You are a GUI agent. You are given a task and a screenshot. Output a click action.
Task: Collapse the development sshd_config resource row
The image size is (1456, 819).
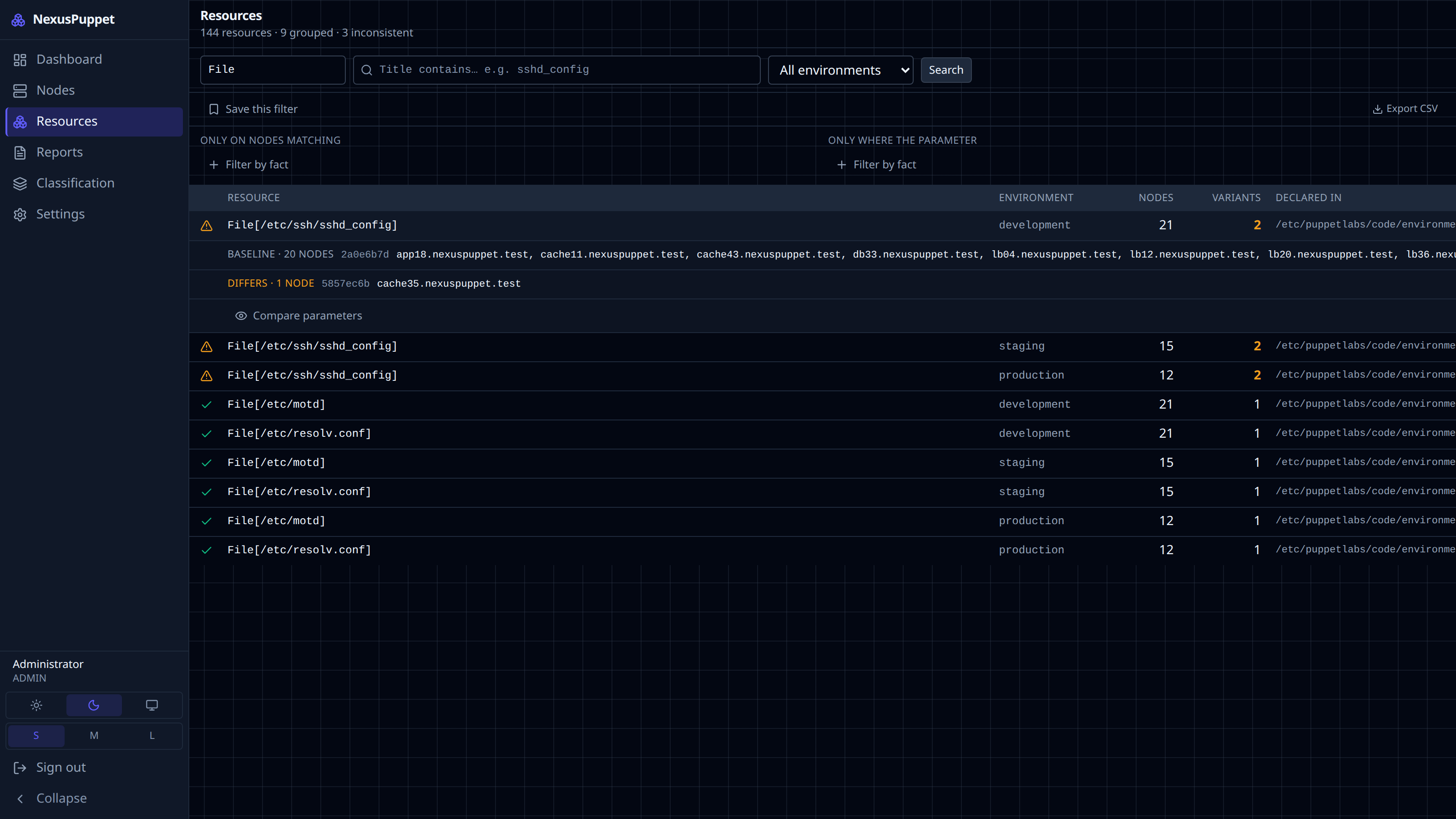[x=822, y=225]
